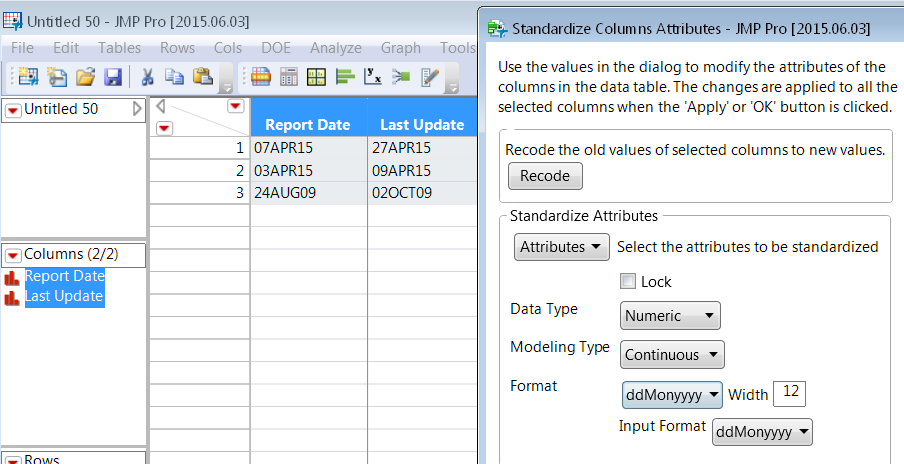Click the New Data Table toolbar icon
Image resolution: width=904 pixels, height=464 pixels.
27,76
